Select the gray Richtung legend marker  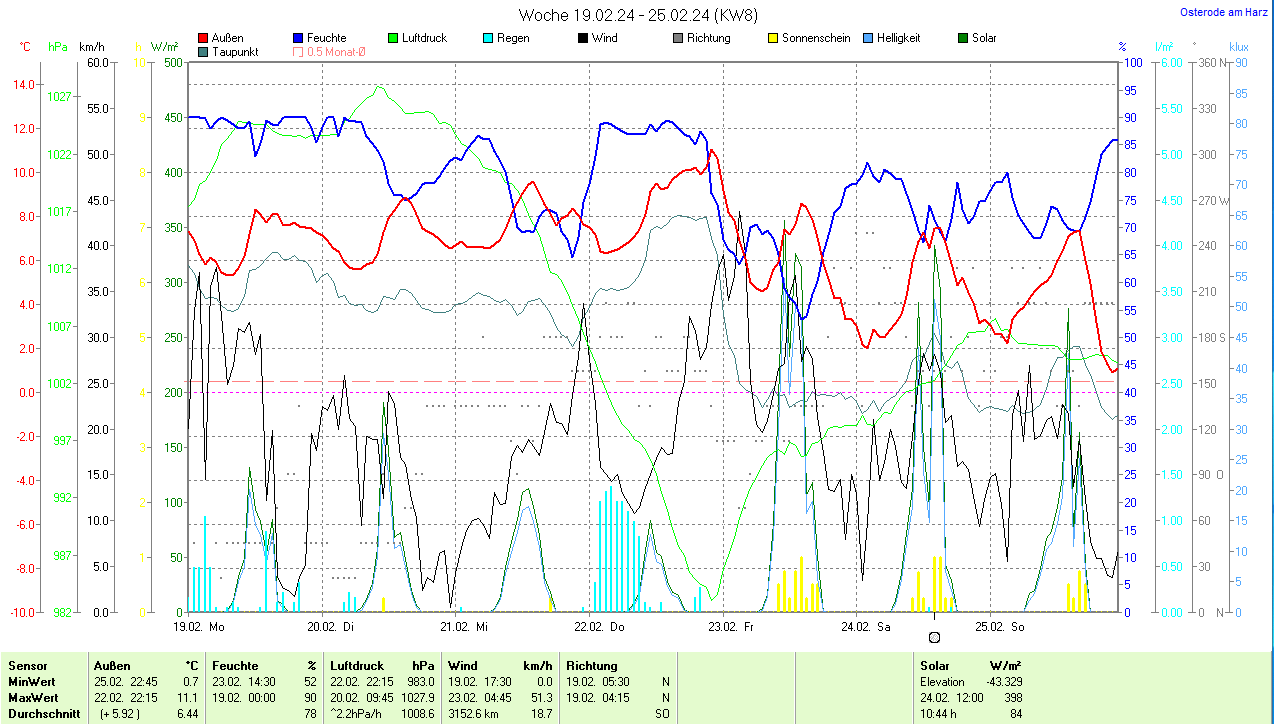point(678,38)
